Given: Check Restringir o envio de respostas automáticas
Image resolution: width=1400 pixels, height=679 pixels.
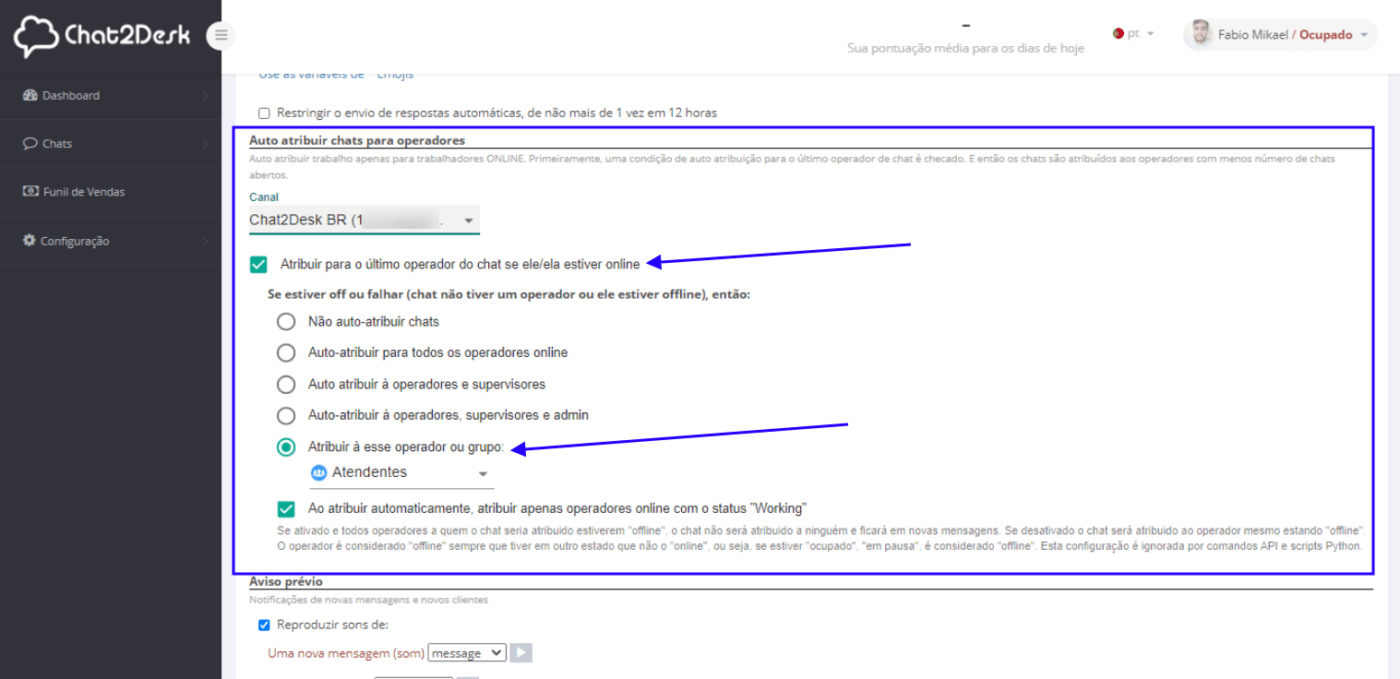Looking at the screenshot, I should (264, 113).
